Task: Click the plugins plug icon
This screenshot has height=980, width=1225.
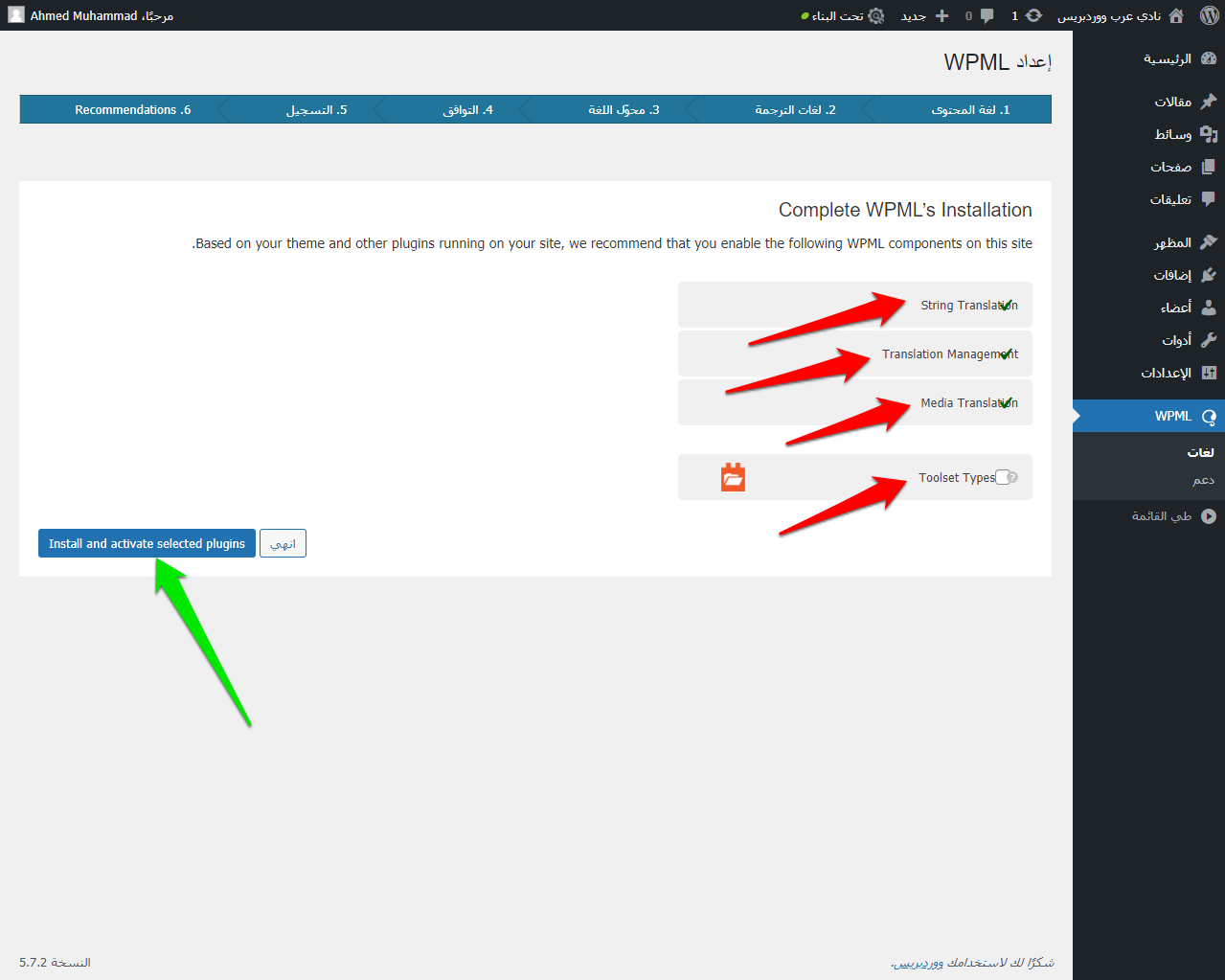Action: tap(1209, 275)
